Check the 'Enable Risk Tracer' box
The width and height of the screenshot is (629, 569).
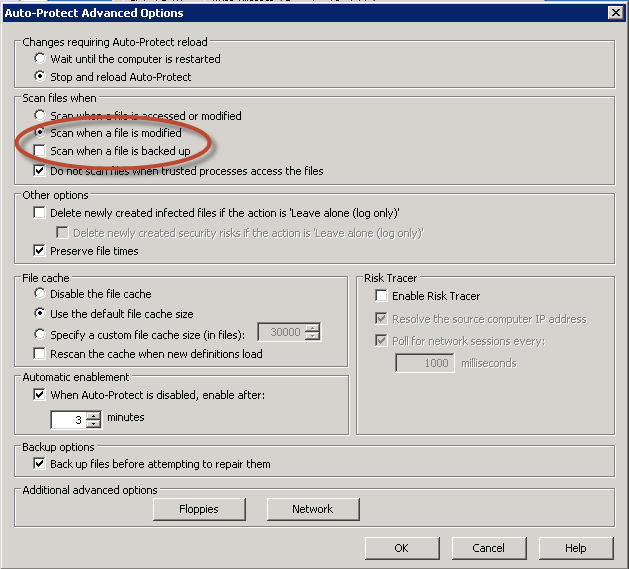[381, 296]
